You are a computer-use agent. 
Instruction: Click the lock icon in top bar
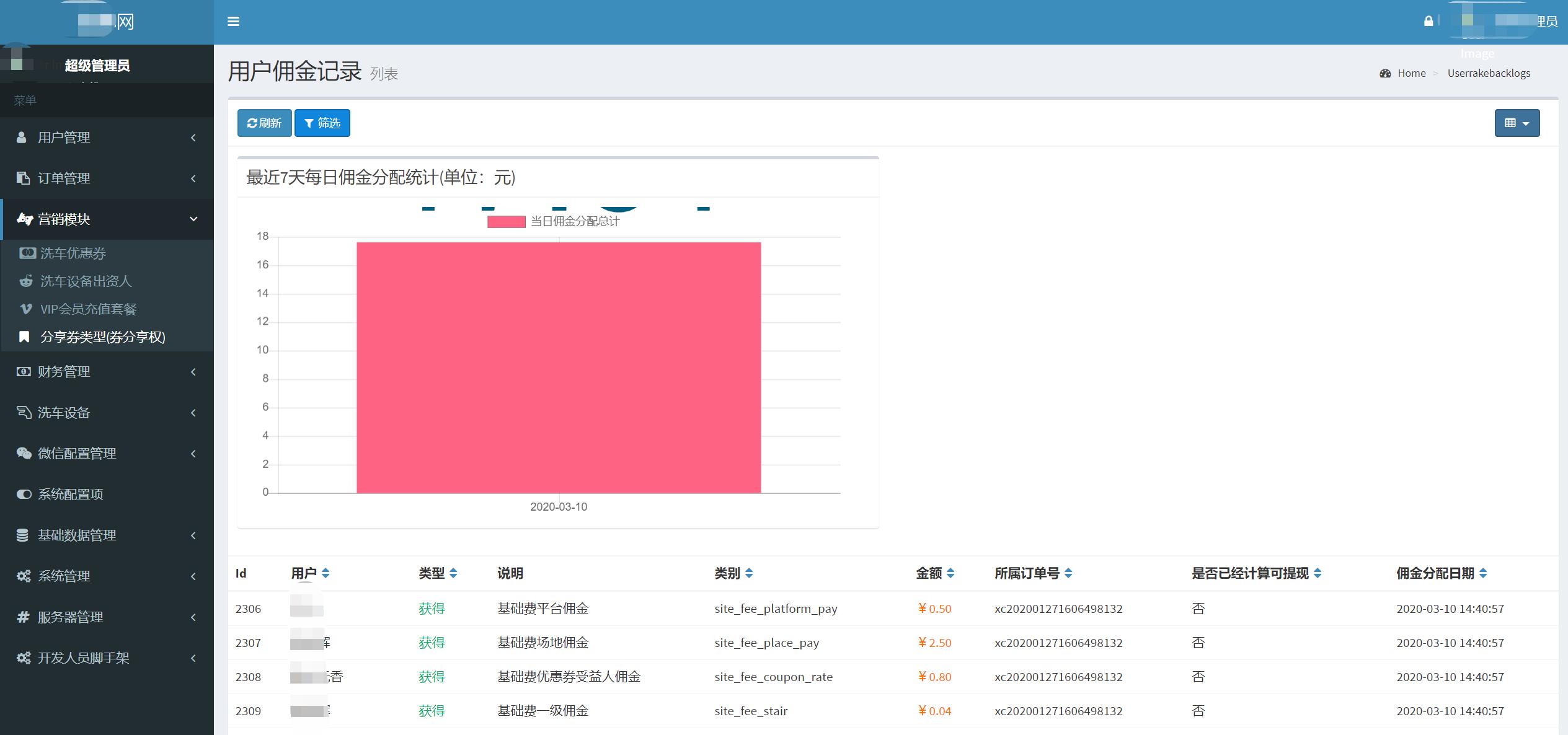(x=1428, y=21)
